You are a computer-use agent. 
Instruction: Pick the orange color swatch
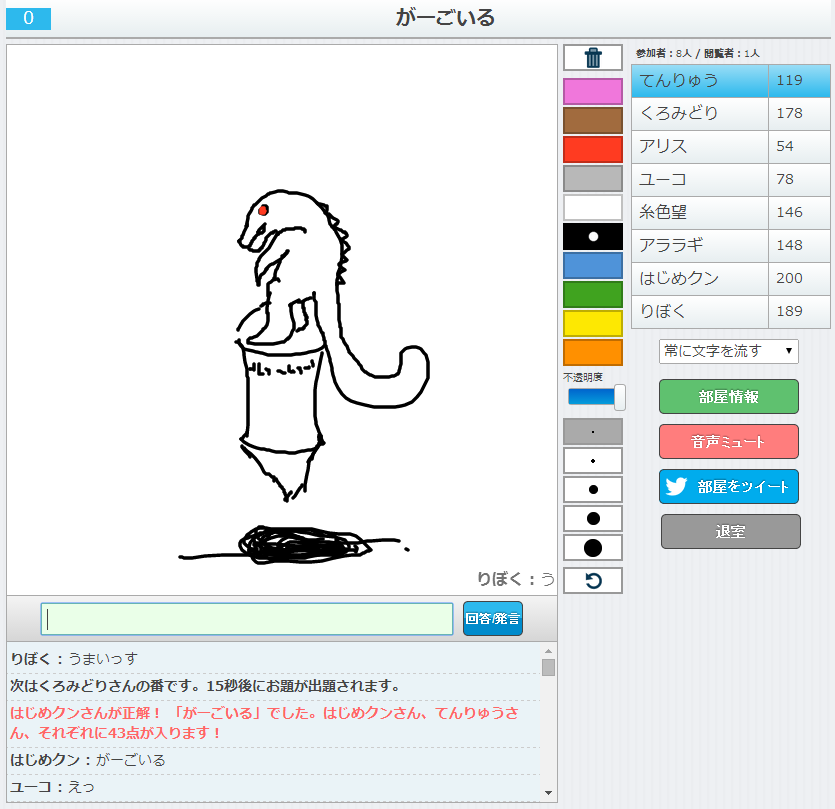593,353
